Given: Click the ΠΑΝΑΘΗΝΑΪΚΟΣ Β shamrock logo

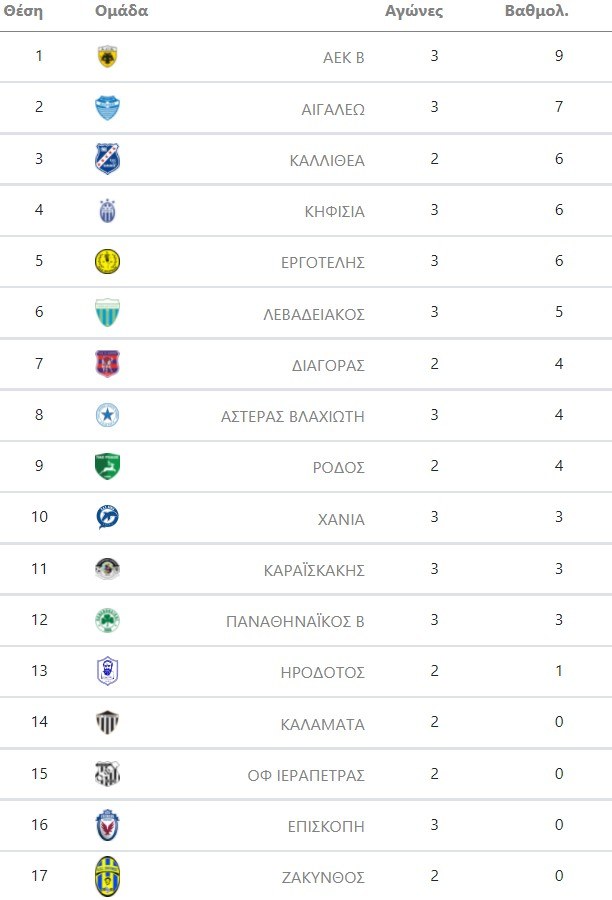Looking at the screenshot, I should [x=107, y=620].
